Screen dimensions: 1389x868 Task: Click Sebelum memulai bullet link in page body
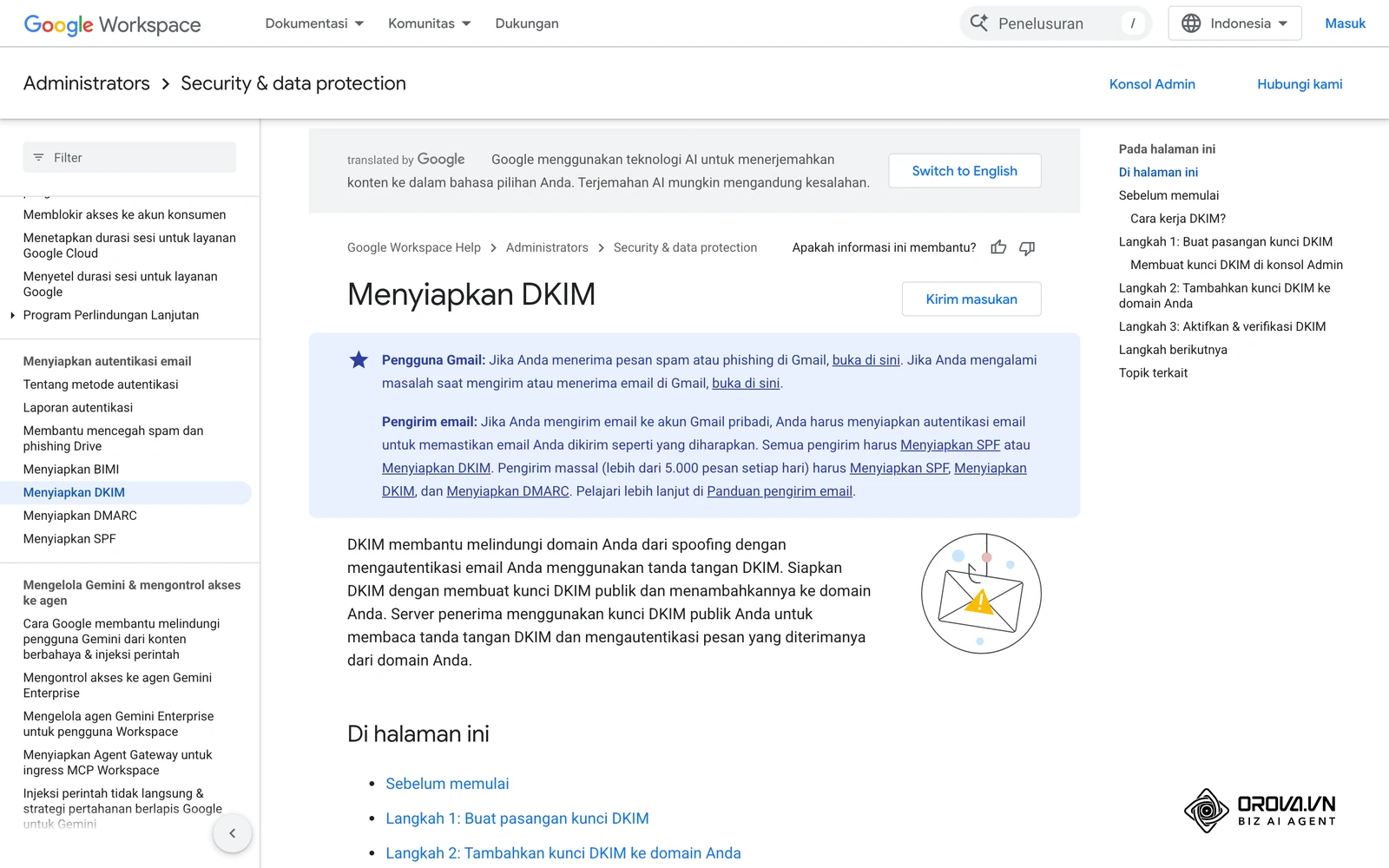(x=447, y=784)
